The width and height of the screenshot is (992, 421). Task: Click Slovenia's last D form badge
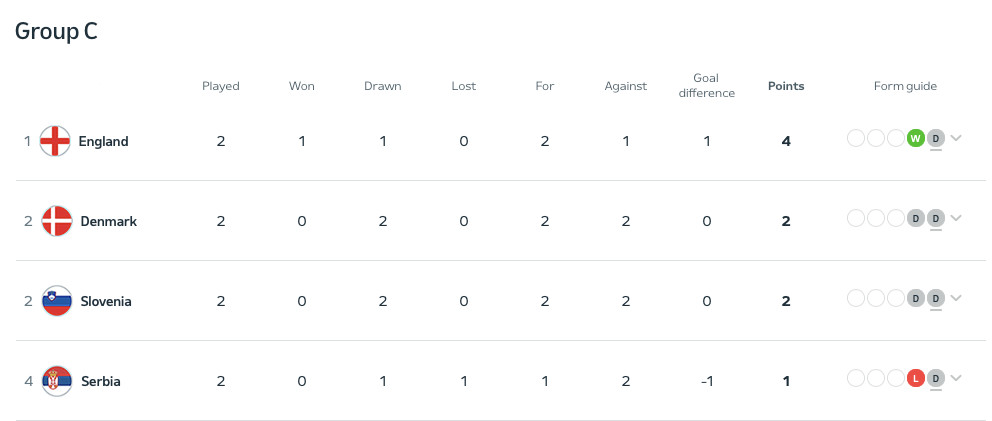pos(936,298)
